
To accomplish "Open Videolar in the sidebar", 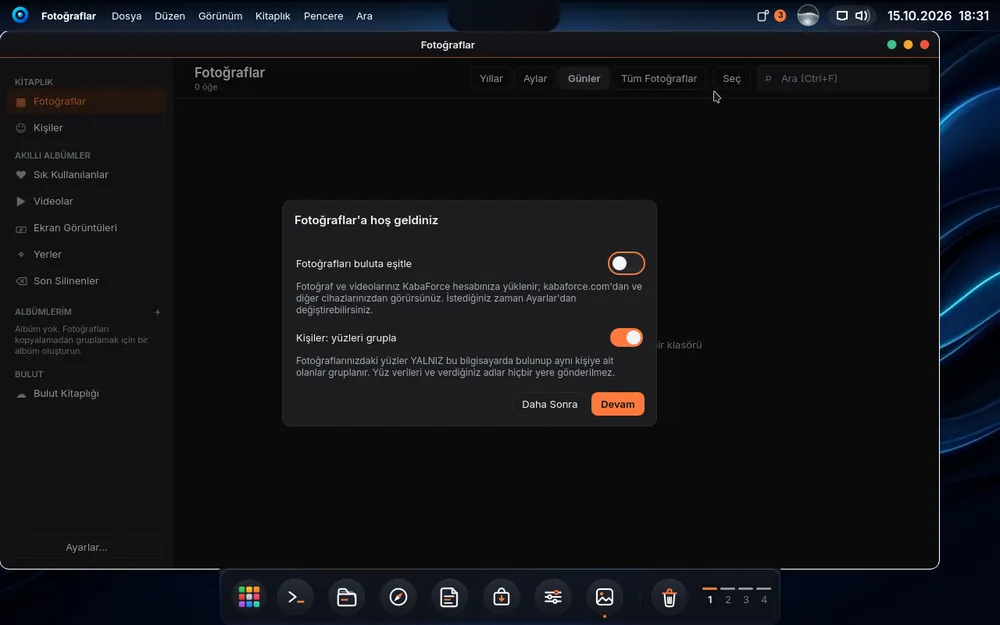I will coord(87,201).
